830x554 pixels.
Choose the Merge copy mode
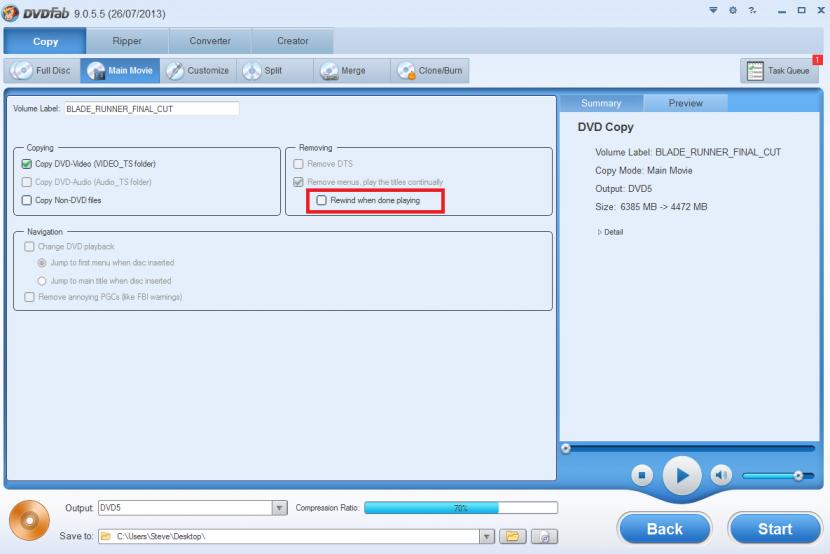[352, 70]
